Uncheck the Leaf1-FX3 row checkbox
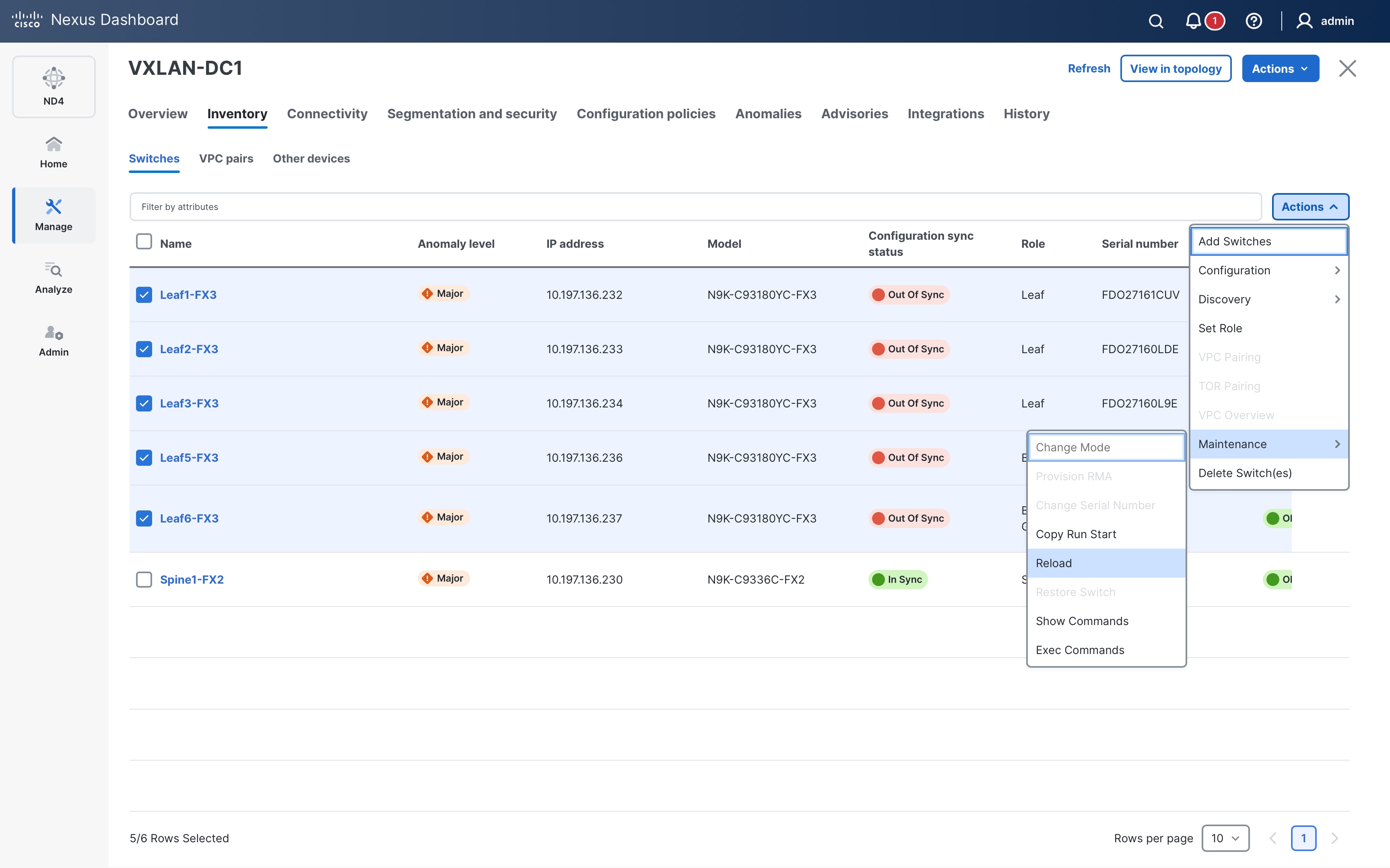 [x=144, y=294]
